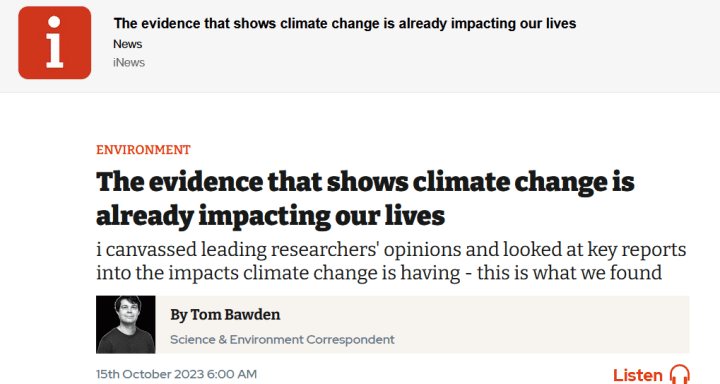
Task: Click the white dot of the "i" logo
Action: coord(54,22)
